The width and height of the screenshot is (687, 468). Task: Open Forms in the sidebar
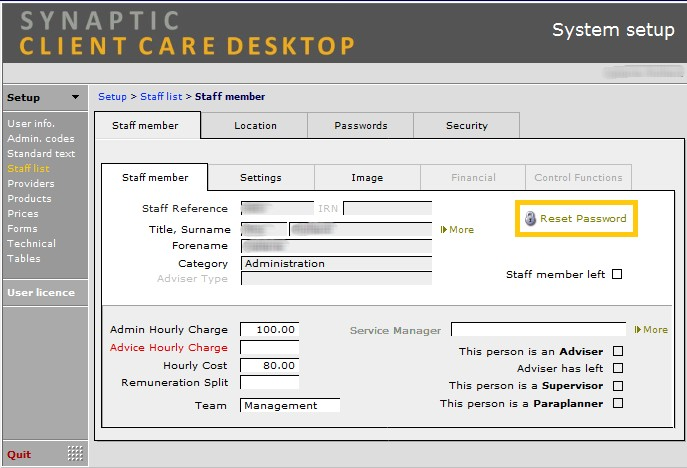coord(22,228)
